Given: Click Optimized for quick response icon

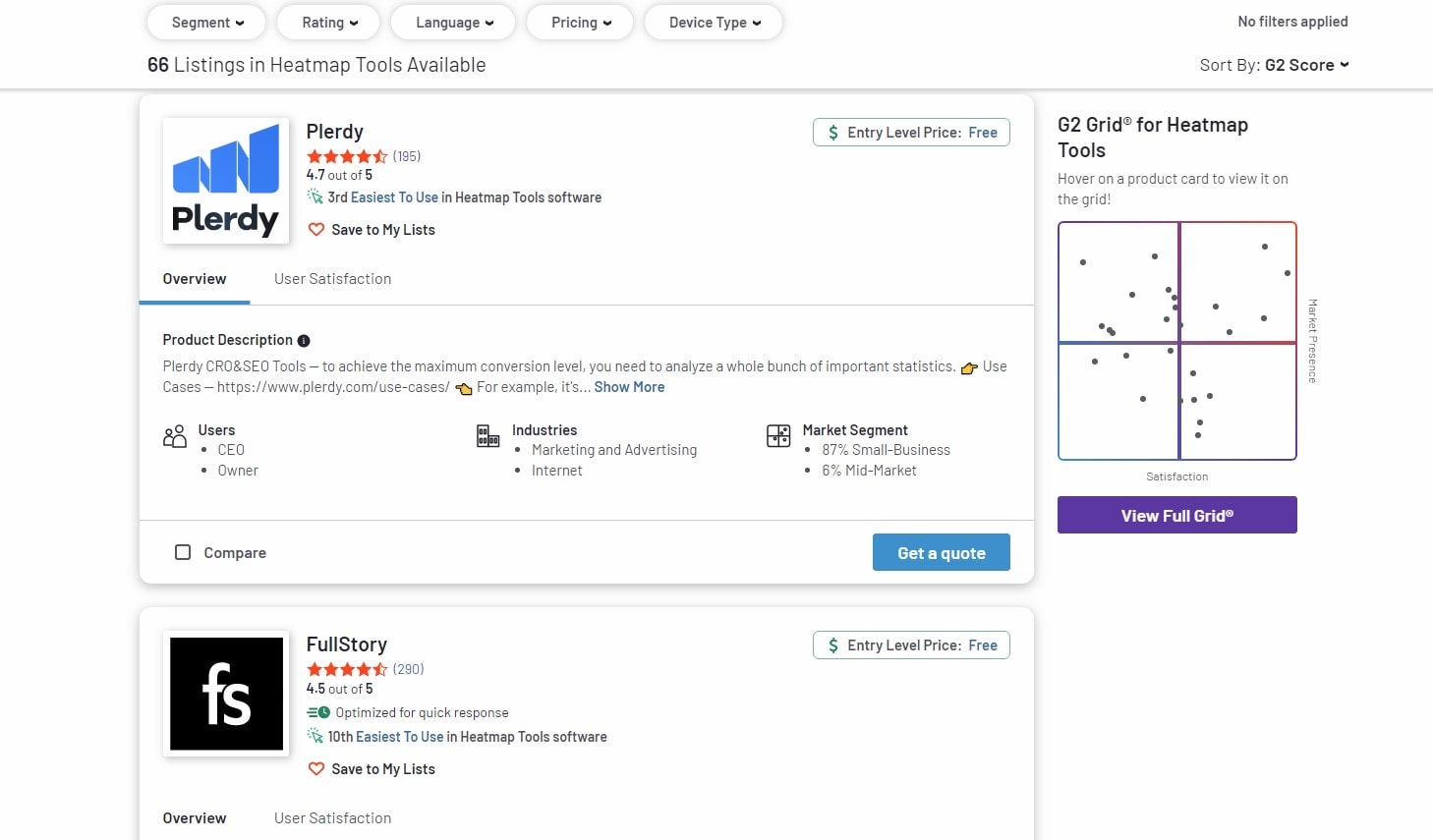Looking at the screenshot, I should (318, 713).
